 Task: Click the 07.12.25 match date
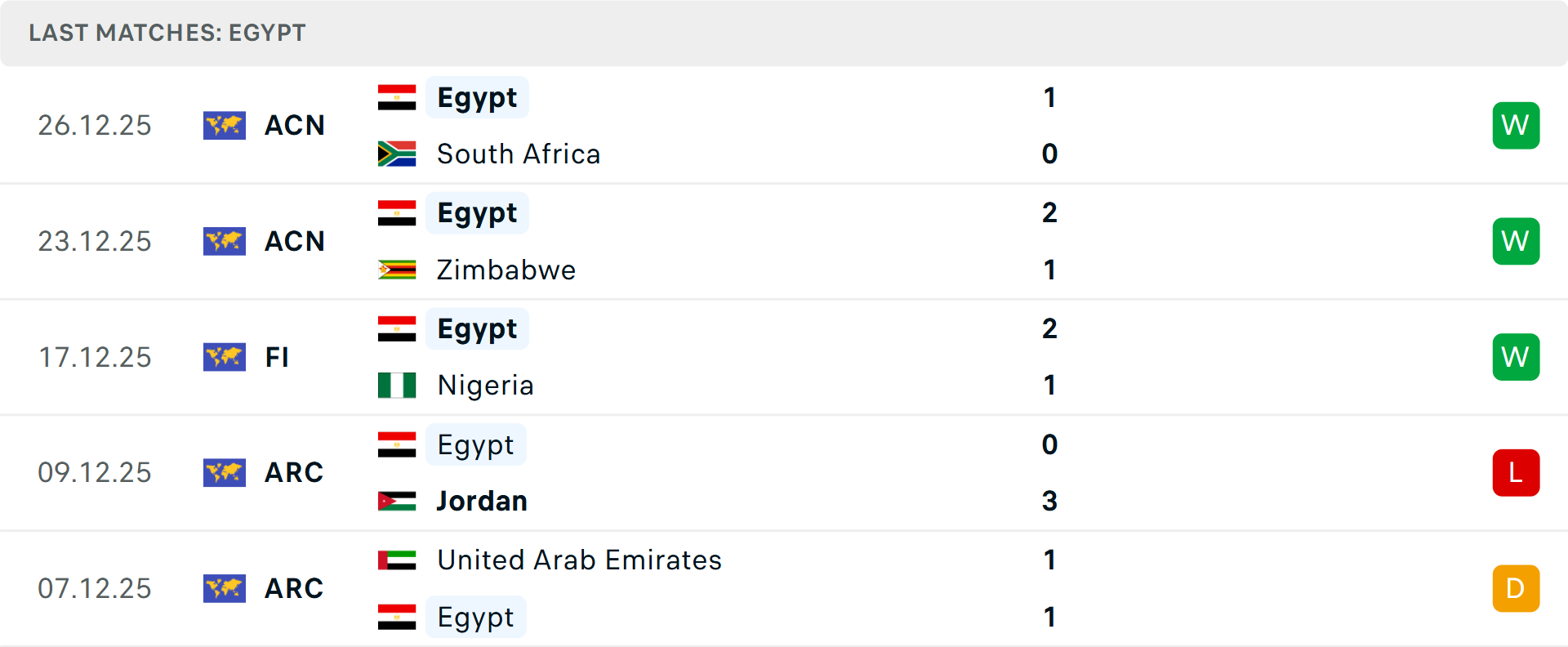95,589
